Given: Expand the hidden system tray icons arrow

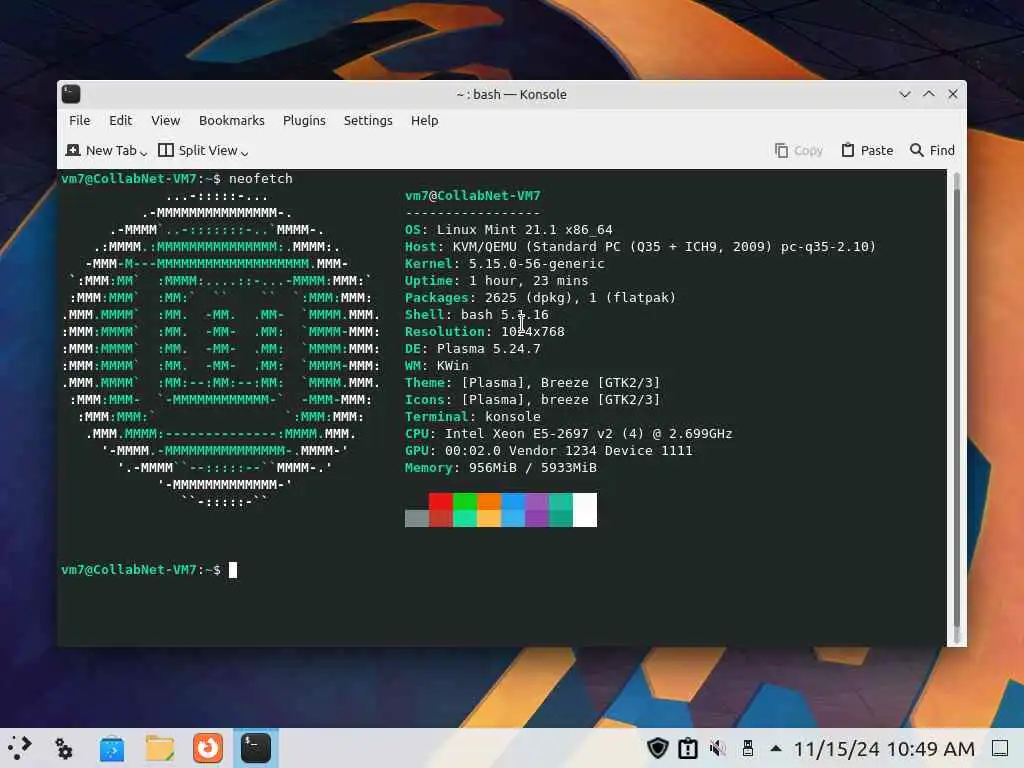Looking at the screenshot, I should (x=776, y=748).
